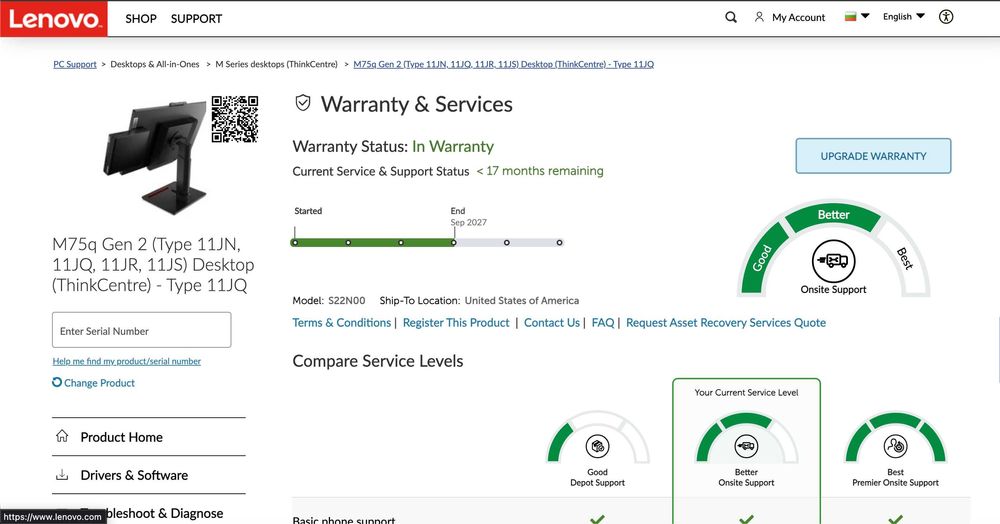The width and height of the screenshot is (1000, 524).
Task: Click the UPGRADE WARRANTY button
Action: (873, 156)
